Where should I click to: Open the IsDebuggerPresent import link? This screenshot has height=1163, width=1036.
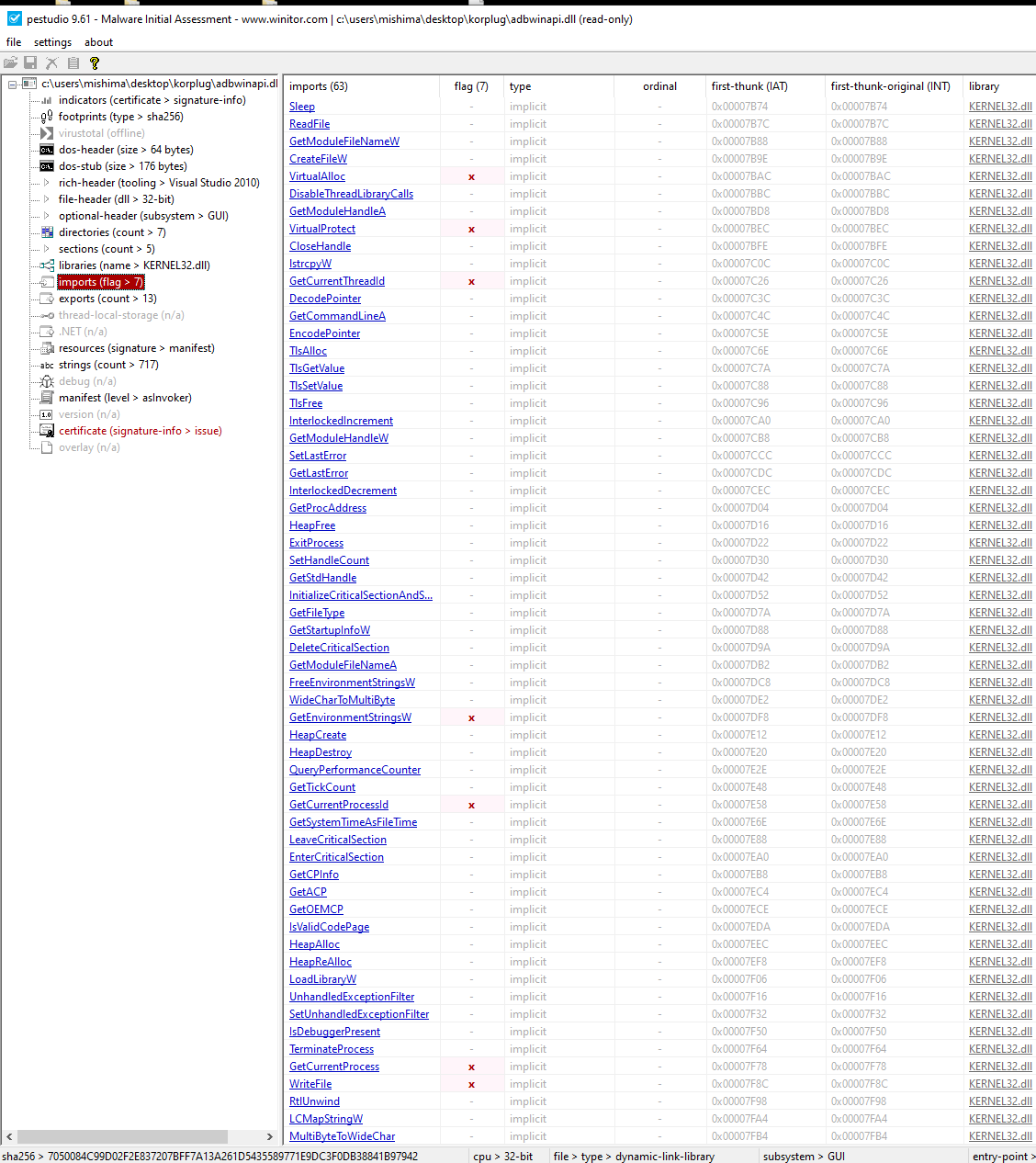click(x=334, y=1032)
